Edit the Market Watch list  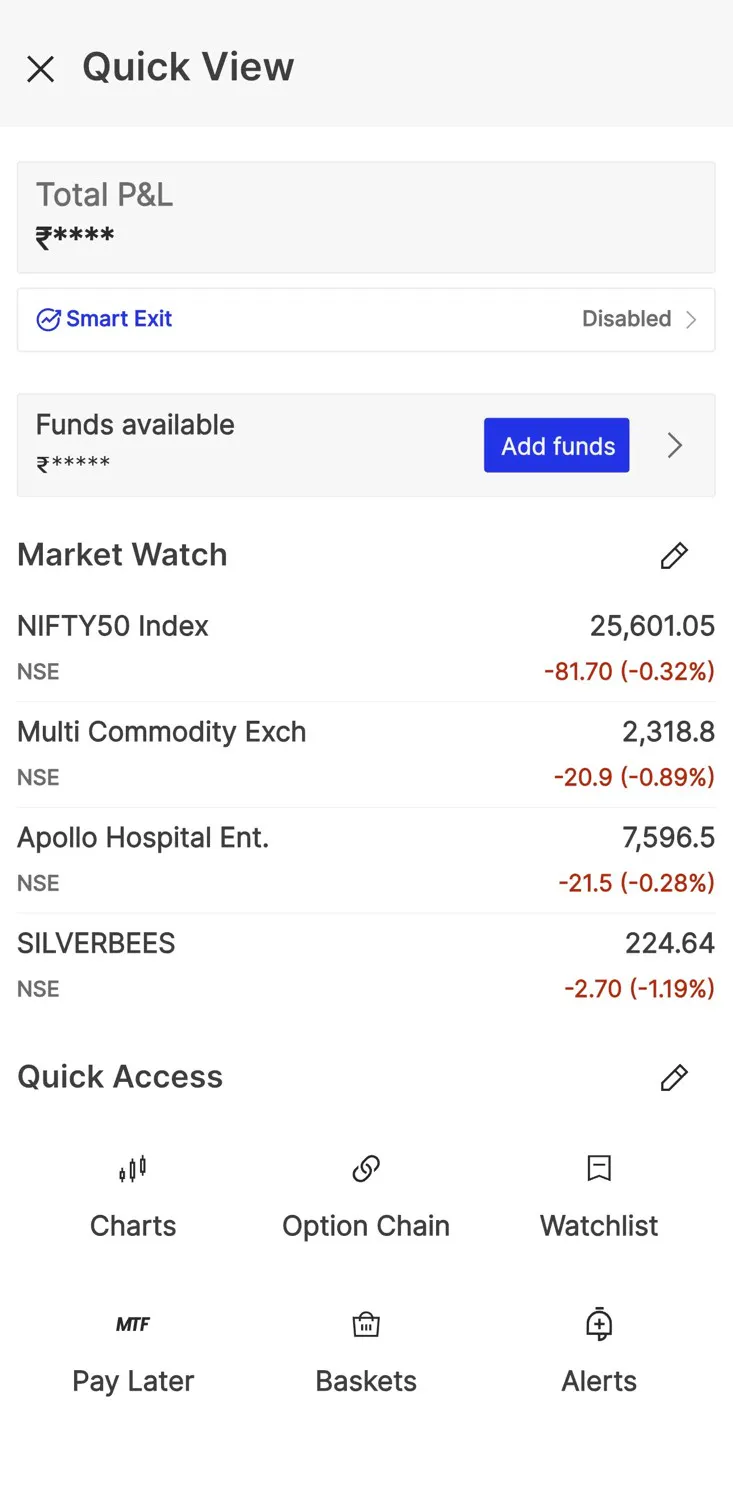674,556
